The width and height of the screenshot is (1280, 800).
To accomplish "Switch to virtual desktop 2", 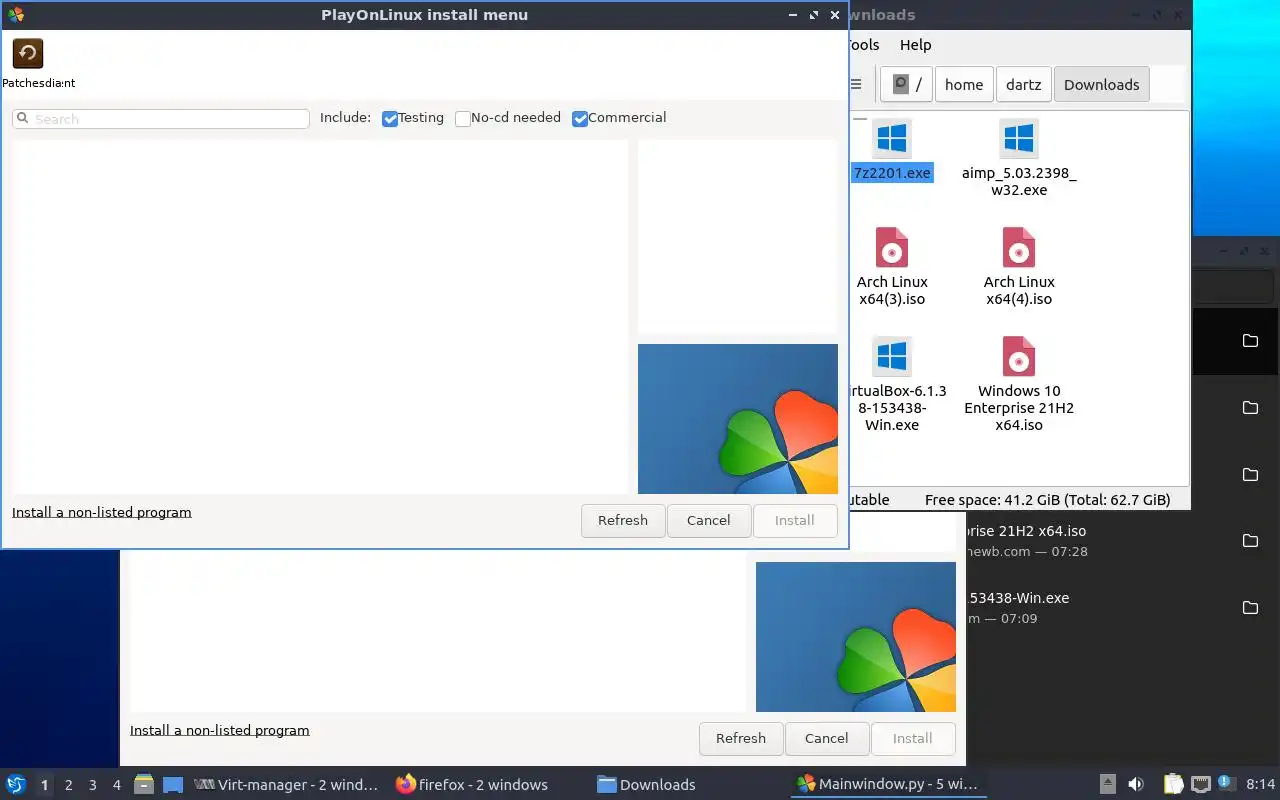I will click(x=69, y=785).
